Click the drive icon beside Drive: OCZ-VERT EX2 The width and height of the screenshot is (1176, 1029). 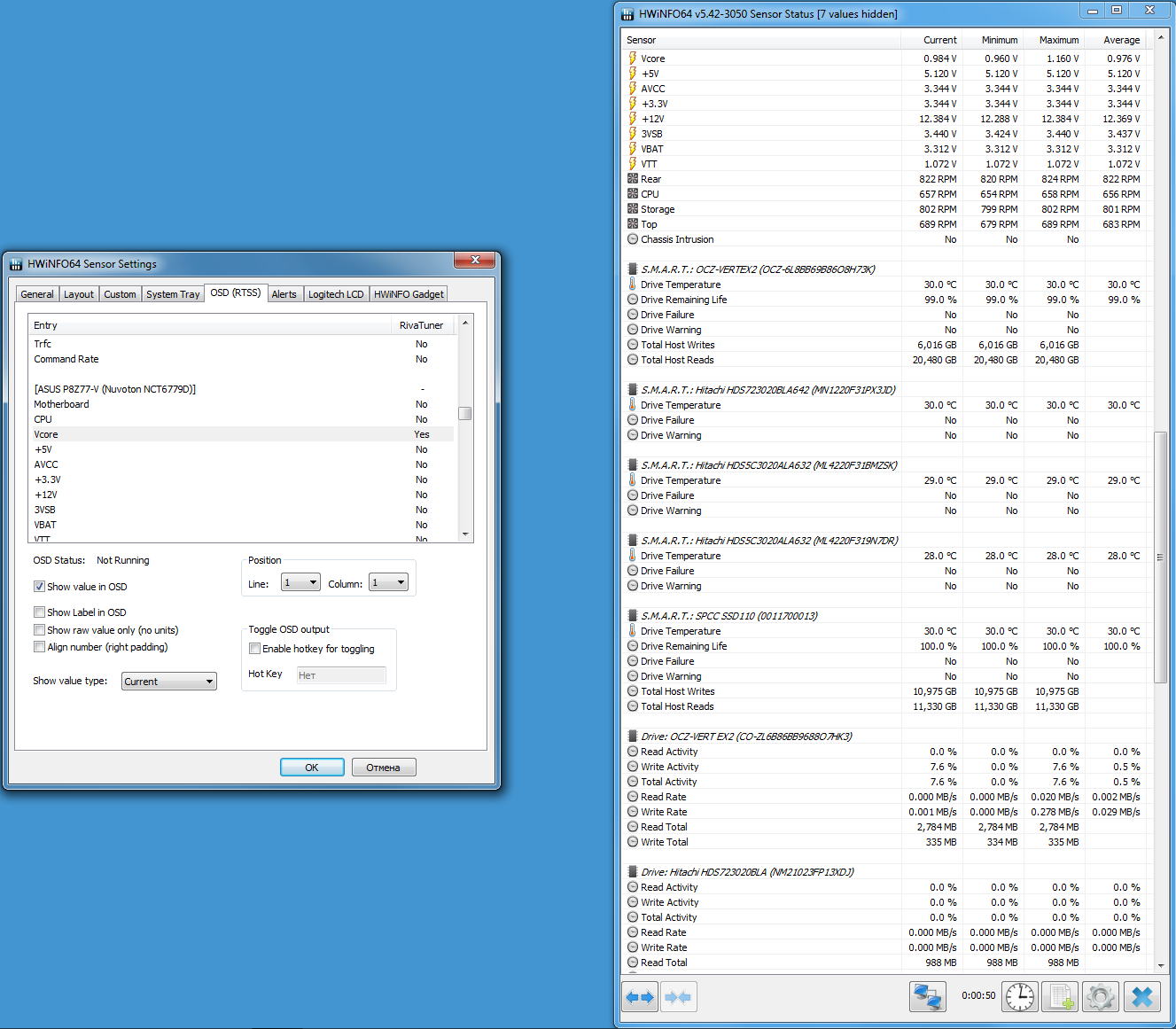click(633, 737)
